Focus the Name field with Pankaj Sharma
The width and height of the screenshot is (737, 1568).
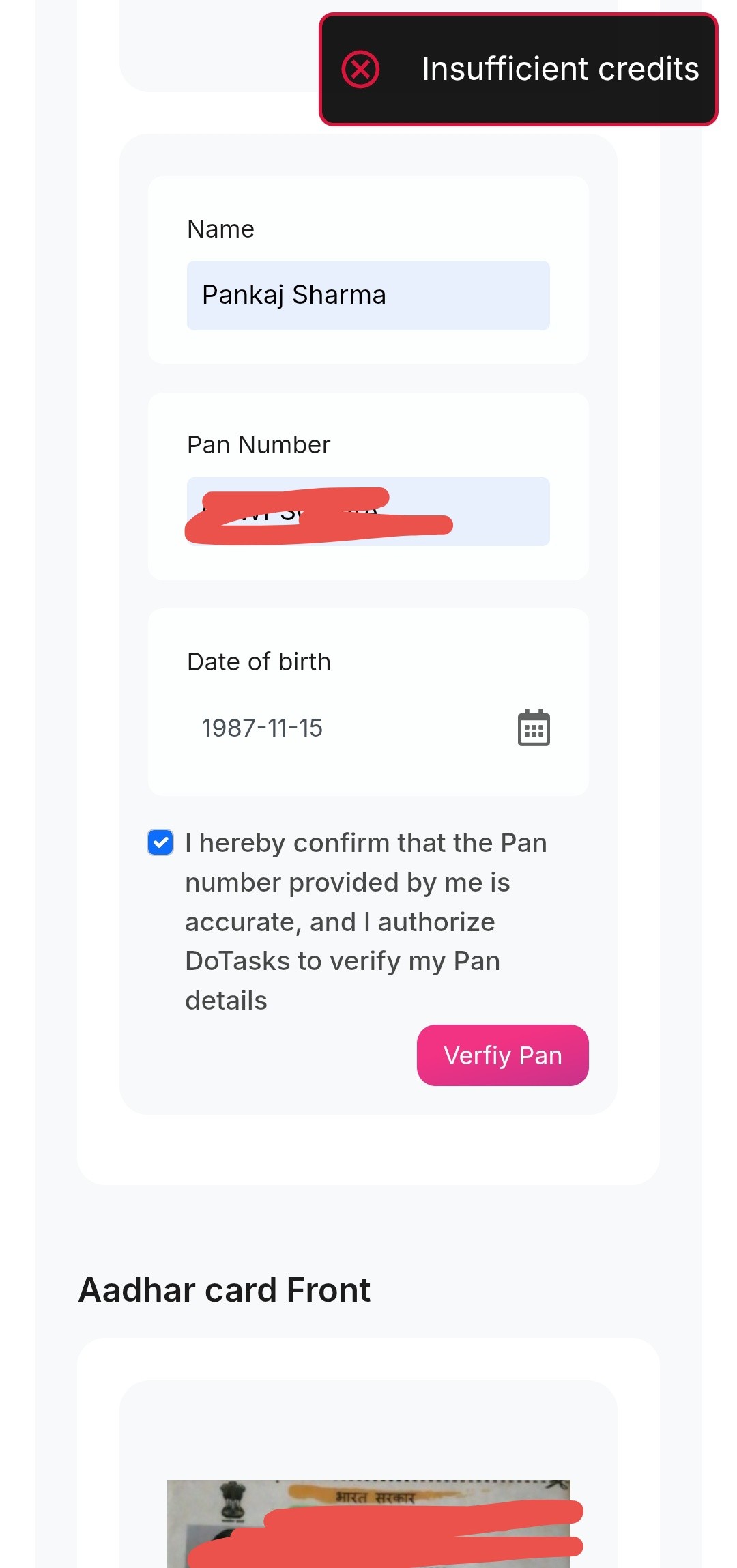coord(368,296)
